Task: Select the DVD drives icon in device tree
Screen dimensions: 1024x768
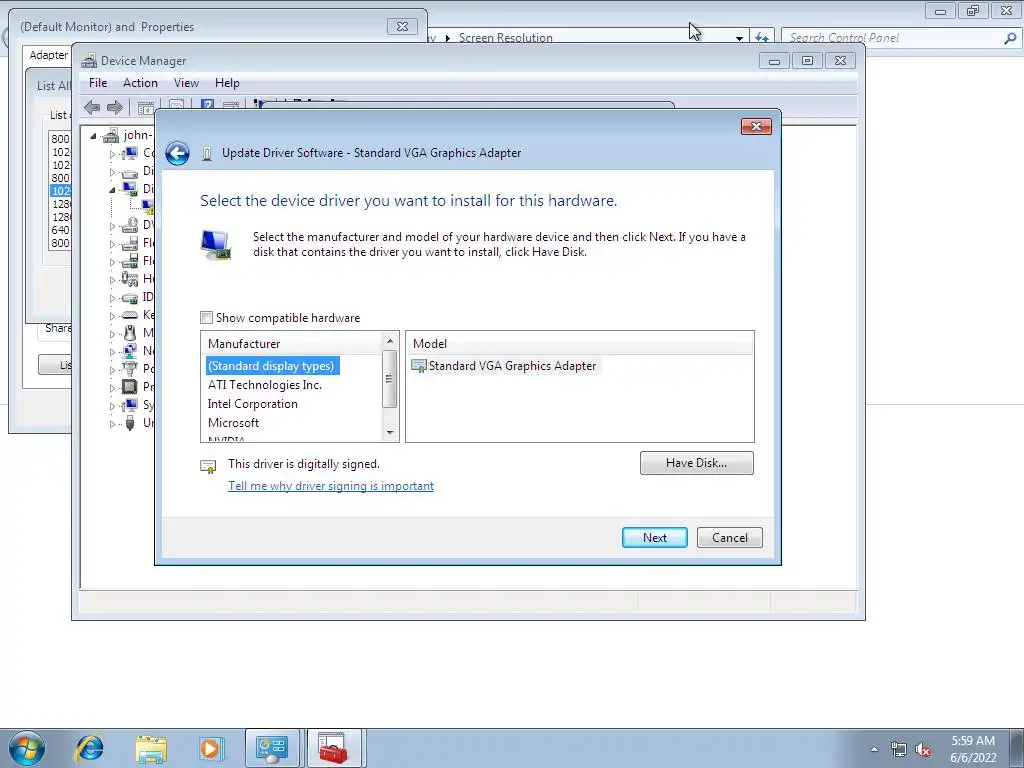Action: tap(130, 225)
